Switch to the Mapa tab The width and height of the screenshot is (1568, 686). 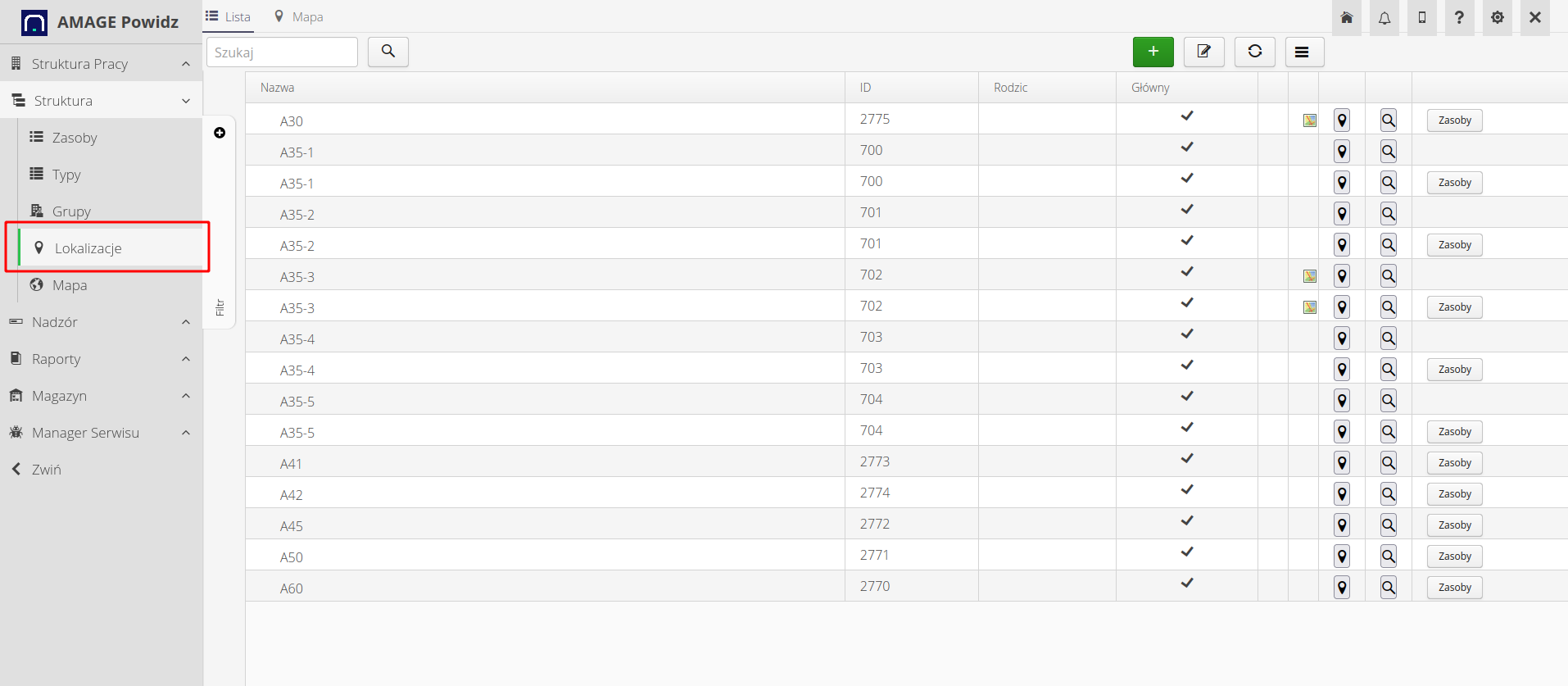(299, 16)
